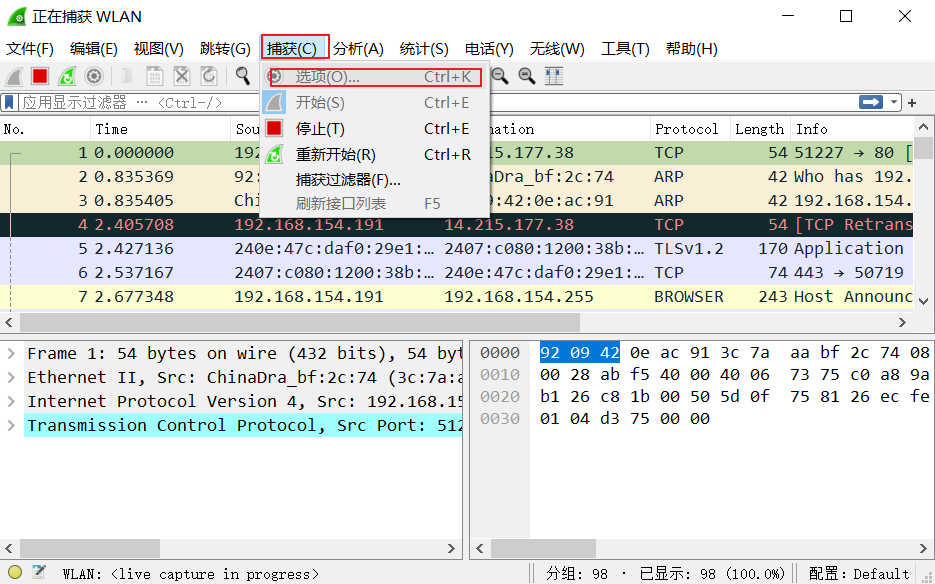Choose 捕获过滤器(F)... from the menu
The image size is (935, 584).
pos(374,180)
